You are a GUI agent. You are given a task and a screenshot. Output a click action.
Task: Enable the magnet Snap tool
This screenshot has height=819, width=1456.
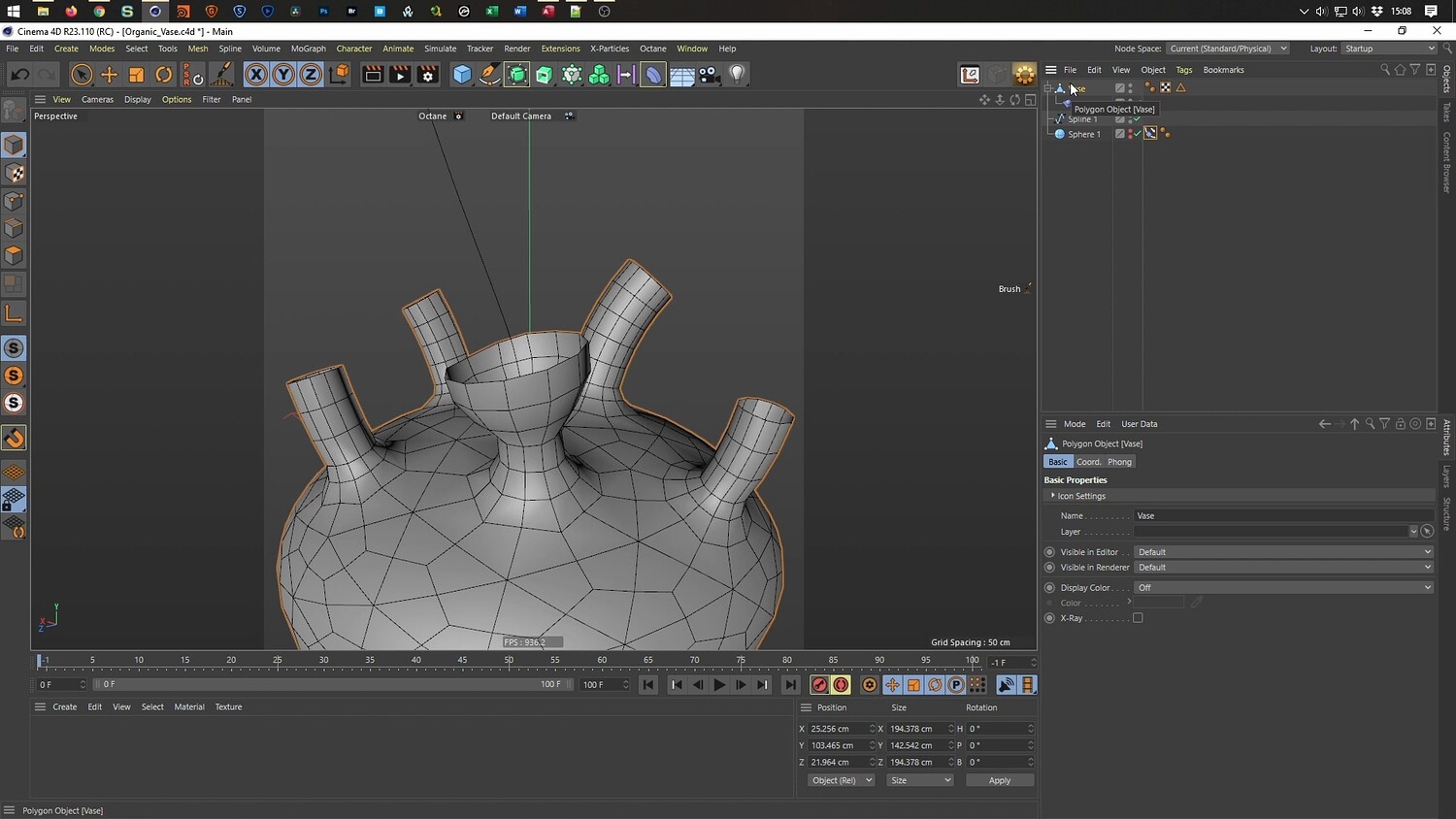(x=15, y=439)
